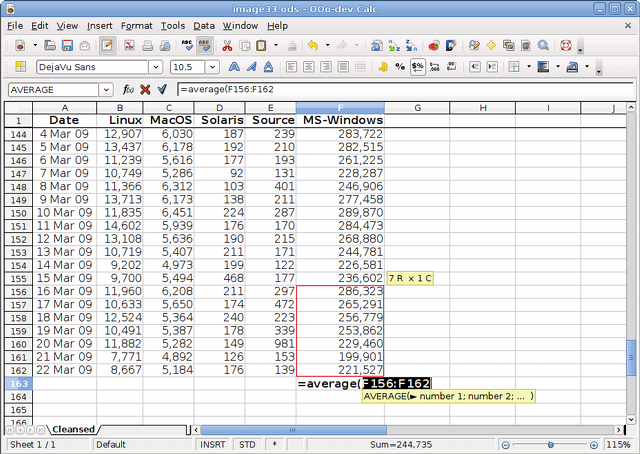Adjust the zoom slider in status bar
Screen dimensions: 640x454
pos(553,444)
